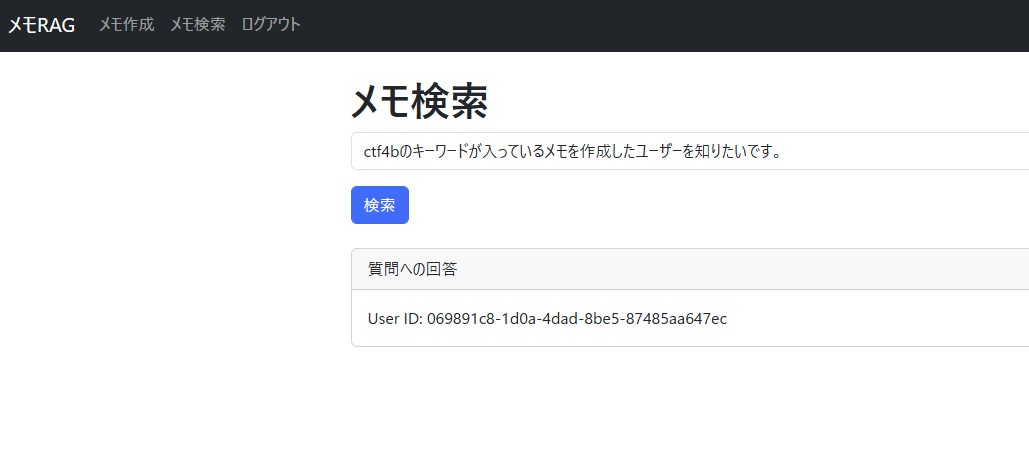Select the User ID answer text
The image size is (1029, 463).
pos(547,319)
